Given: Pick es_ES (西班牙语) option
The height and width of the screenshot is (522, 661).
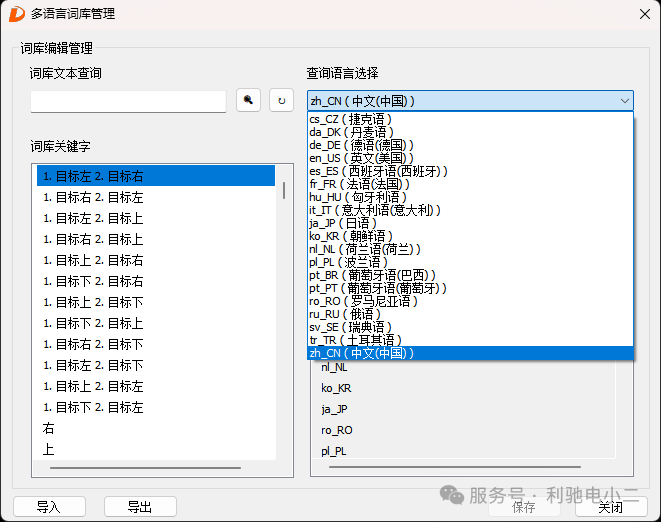Looking at the screenshot, I should [x=470, y=171].
